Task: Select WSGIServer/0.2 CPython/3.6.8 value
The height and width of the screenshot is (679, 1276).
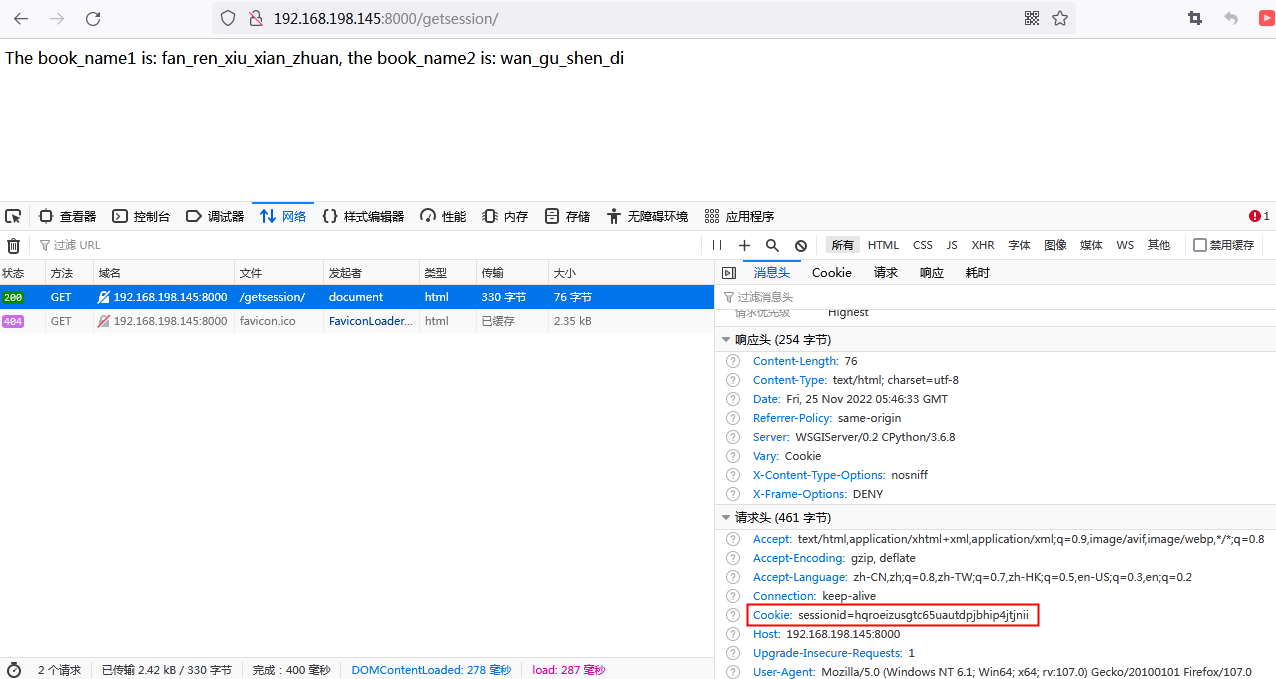Action: click(x=875, y=437)
